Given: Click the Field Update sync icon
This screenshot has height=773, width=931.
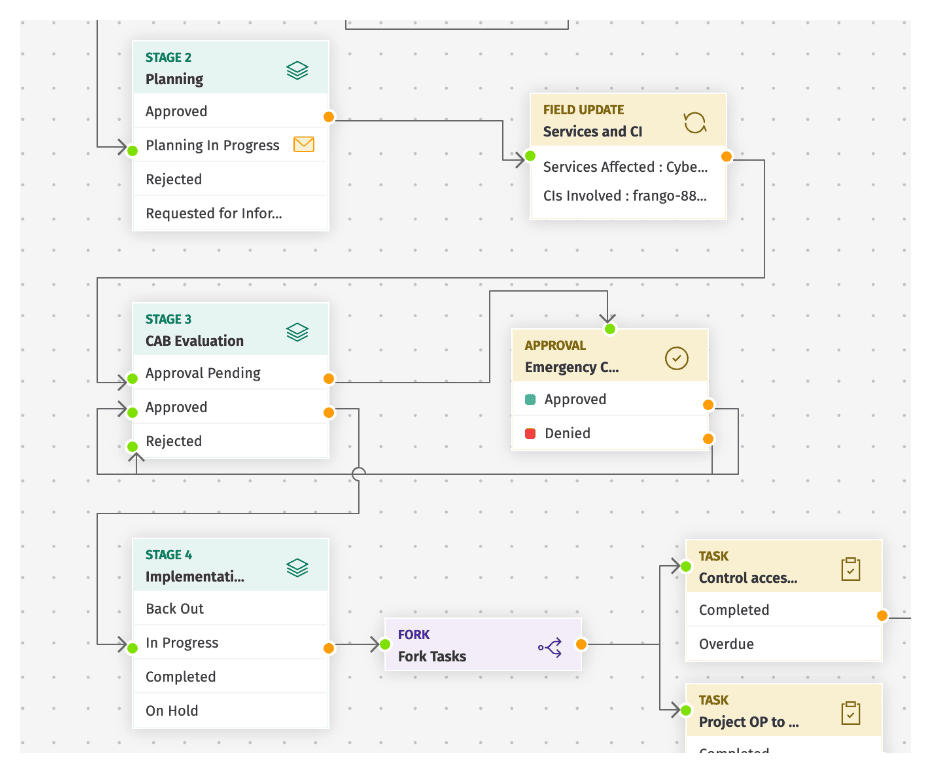Looking at the screenshot, I should 694,122.
